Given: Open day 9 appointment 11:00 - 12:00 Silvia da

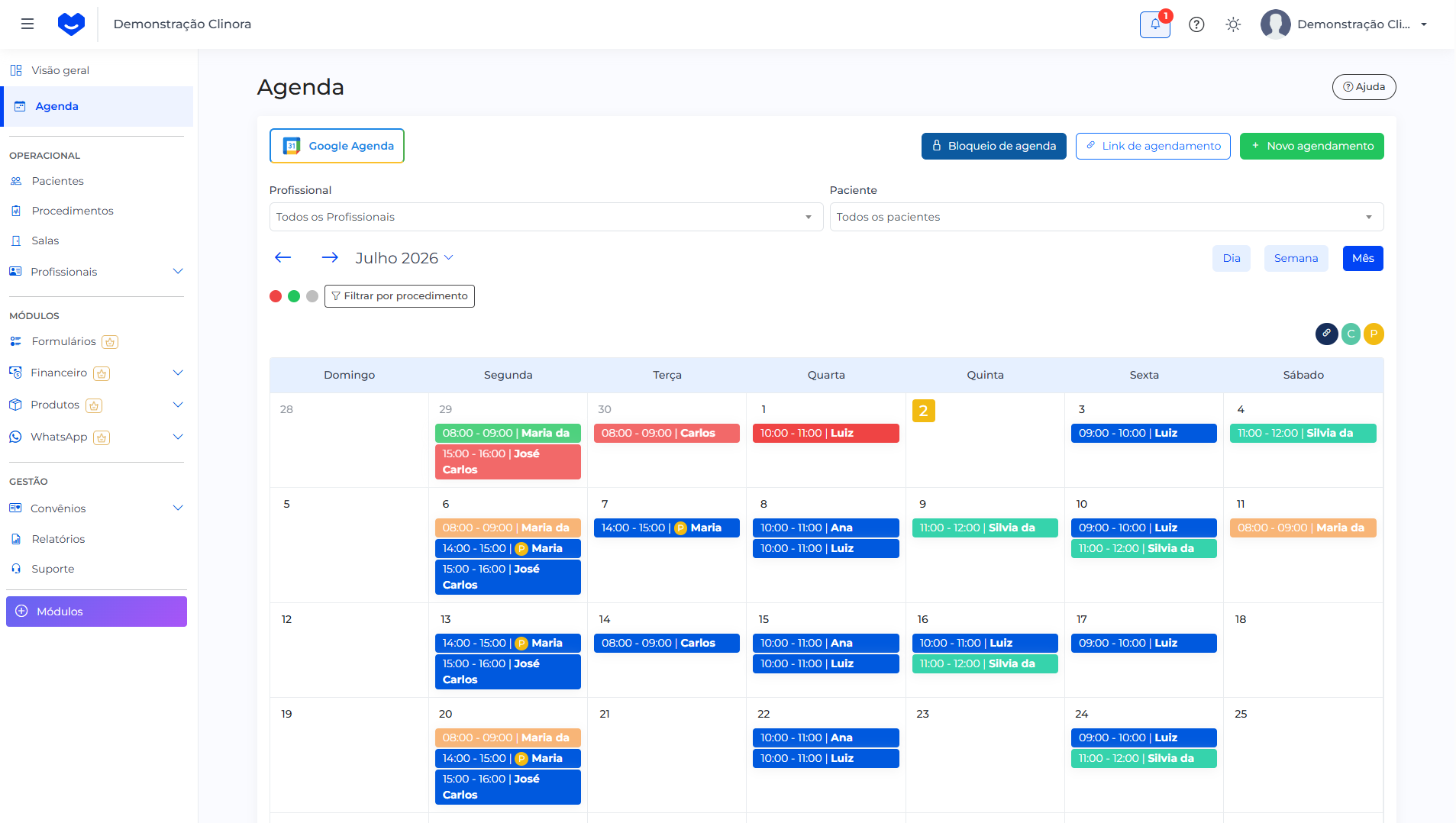Looking at the screenshot, I should (985, 528).
